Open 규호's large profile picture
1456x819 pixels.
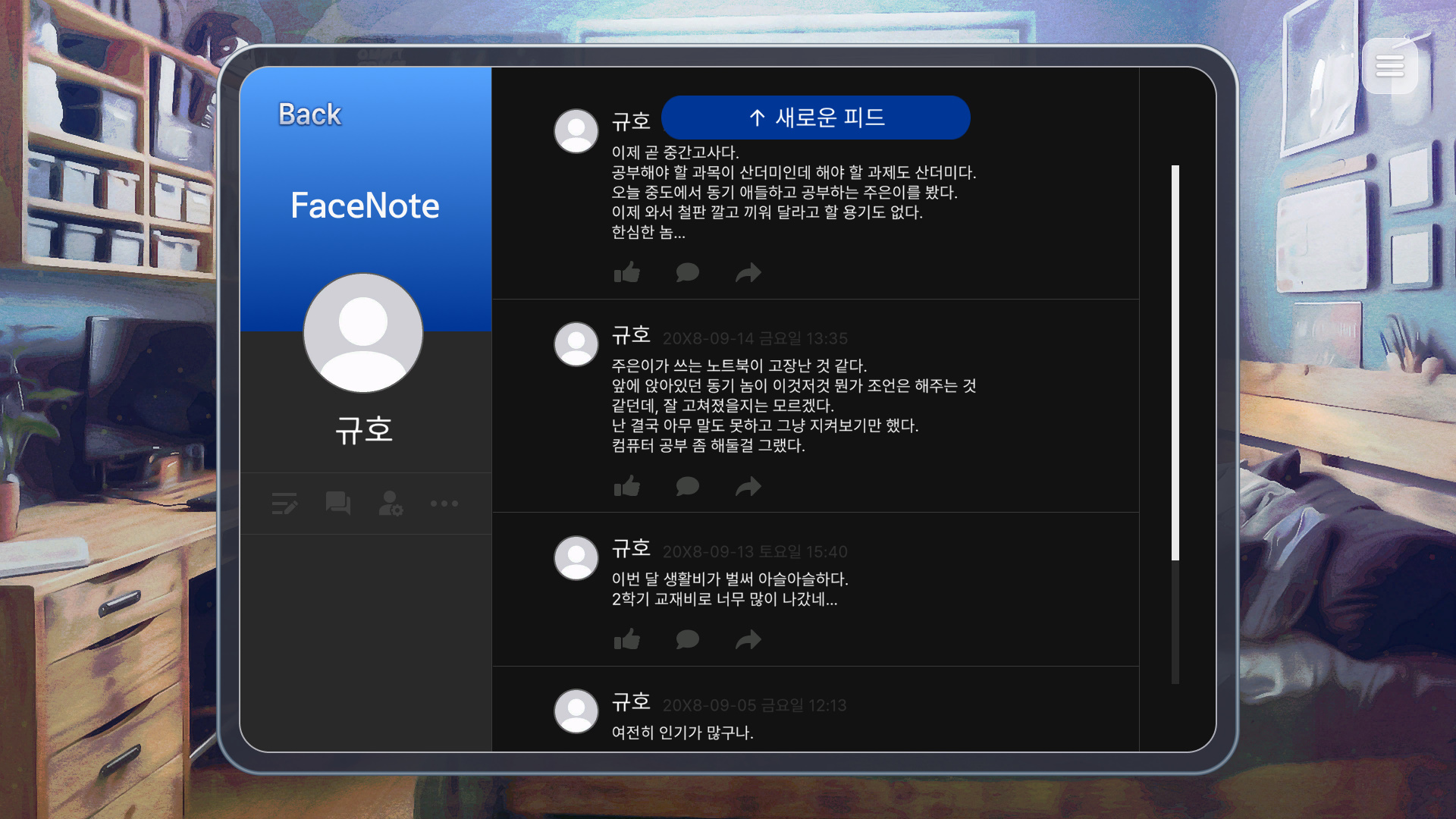(363, 333)
